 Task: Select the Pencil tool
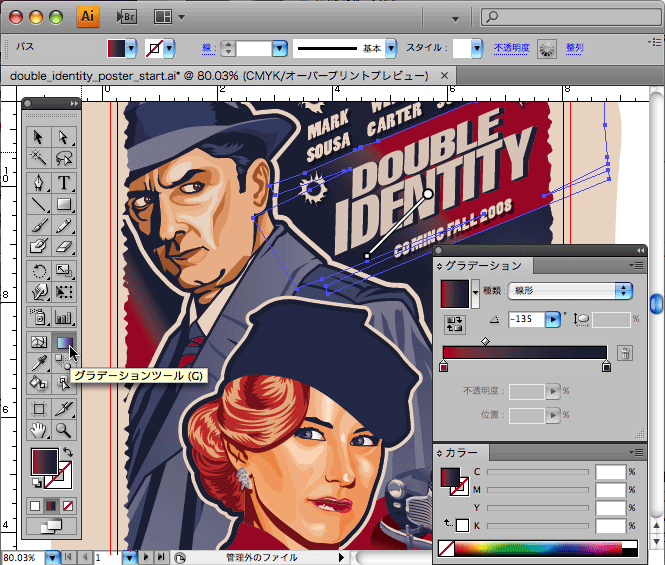(x=64, y=225)
